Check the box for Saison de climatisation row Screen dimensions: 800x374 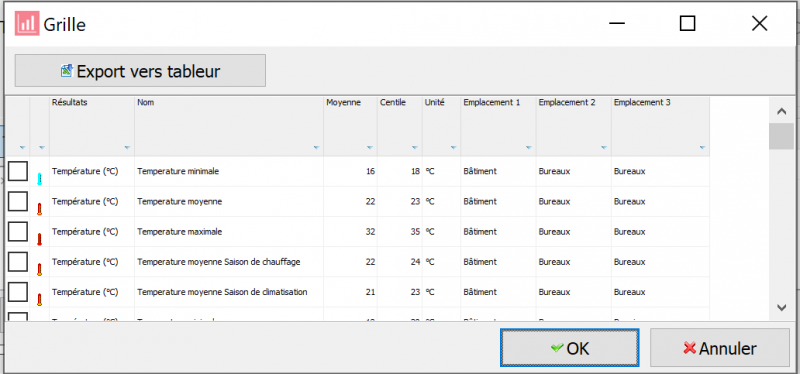[18, 292]
